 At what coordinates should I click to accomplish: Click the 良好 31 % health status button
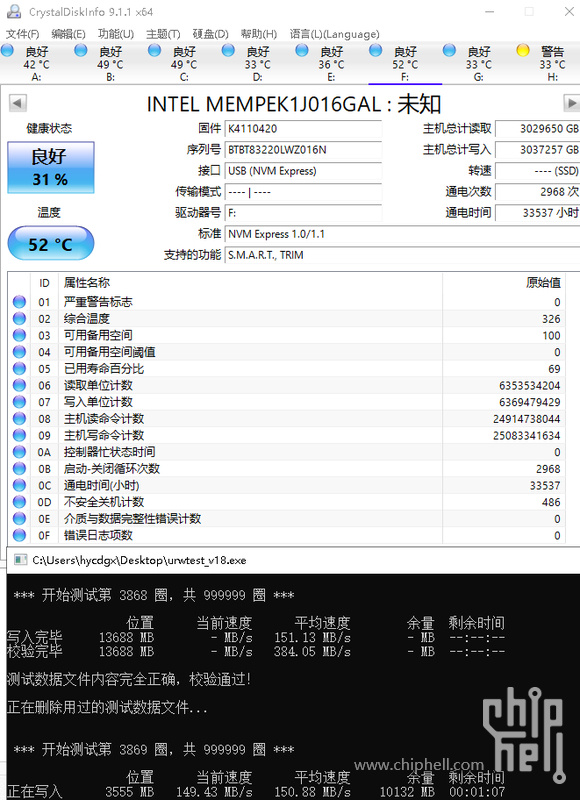point(51,167)
